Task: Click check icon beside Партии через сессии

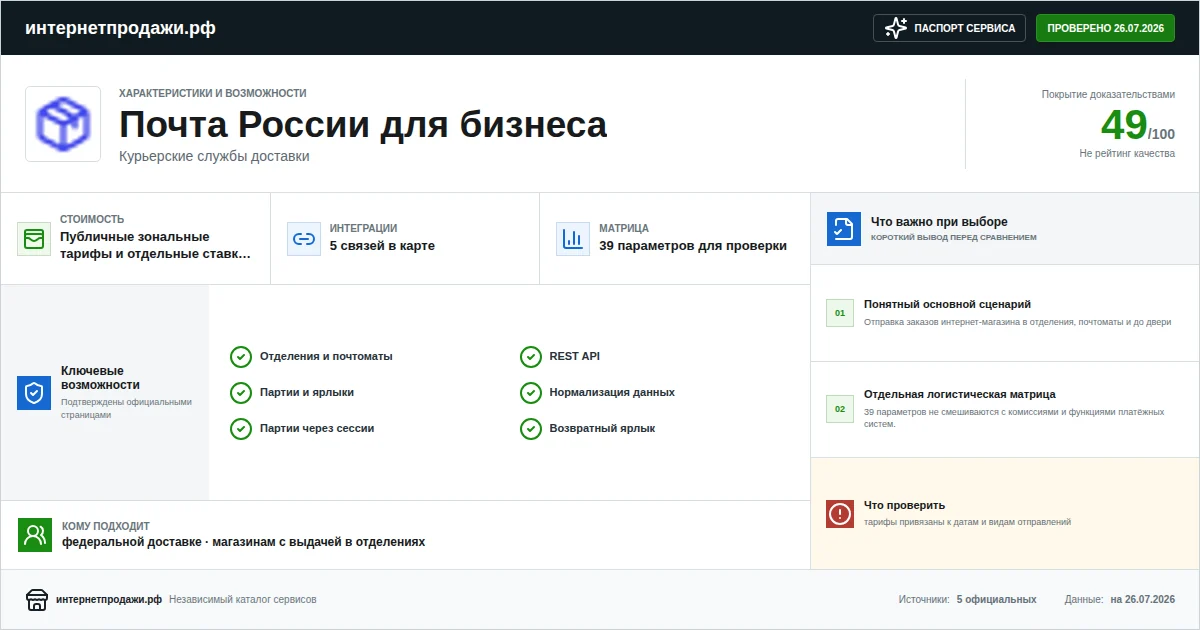Action: click(x=241, y=429)
